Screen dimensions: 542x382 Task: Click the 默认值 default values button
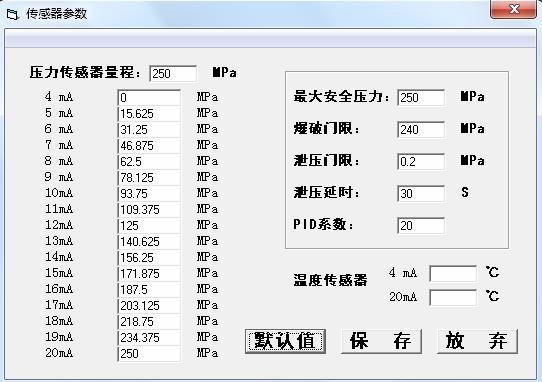point(285,341)
